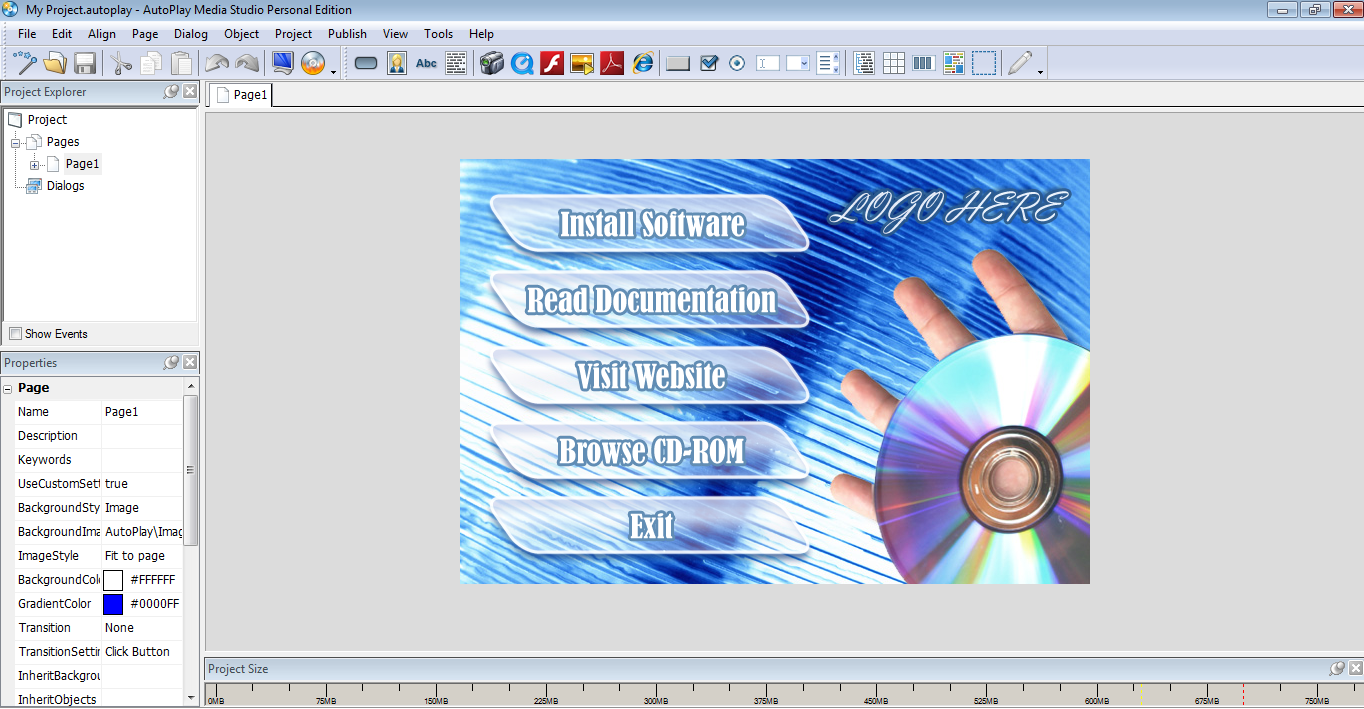
Task: Add a Web browser object
Action: click(x=641, y=62)
